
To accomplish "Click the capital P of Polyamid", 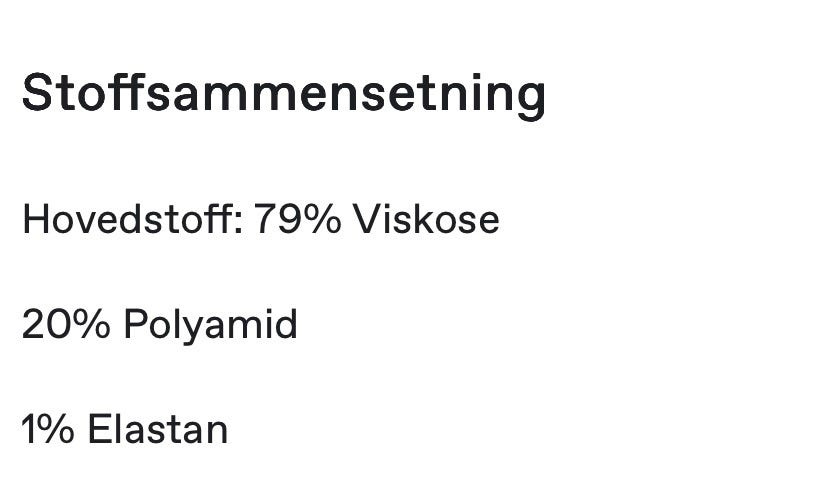I will [x=136, y=324].
